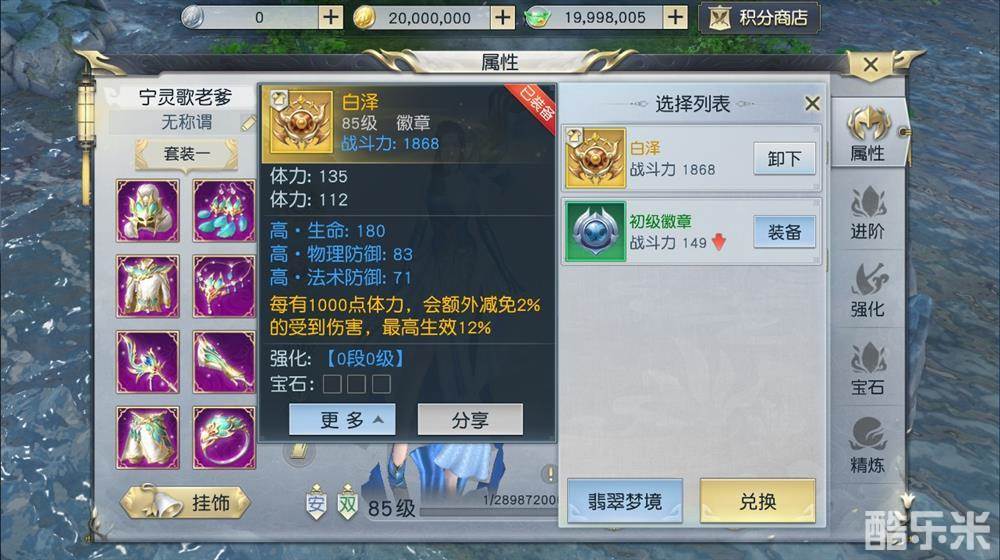The width and height of the screenshot is (1000, 560).
Task: Click the 白泽 badge icon in selection list
Action: coord(596,158)
